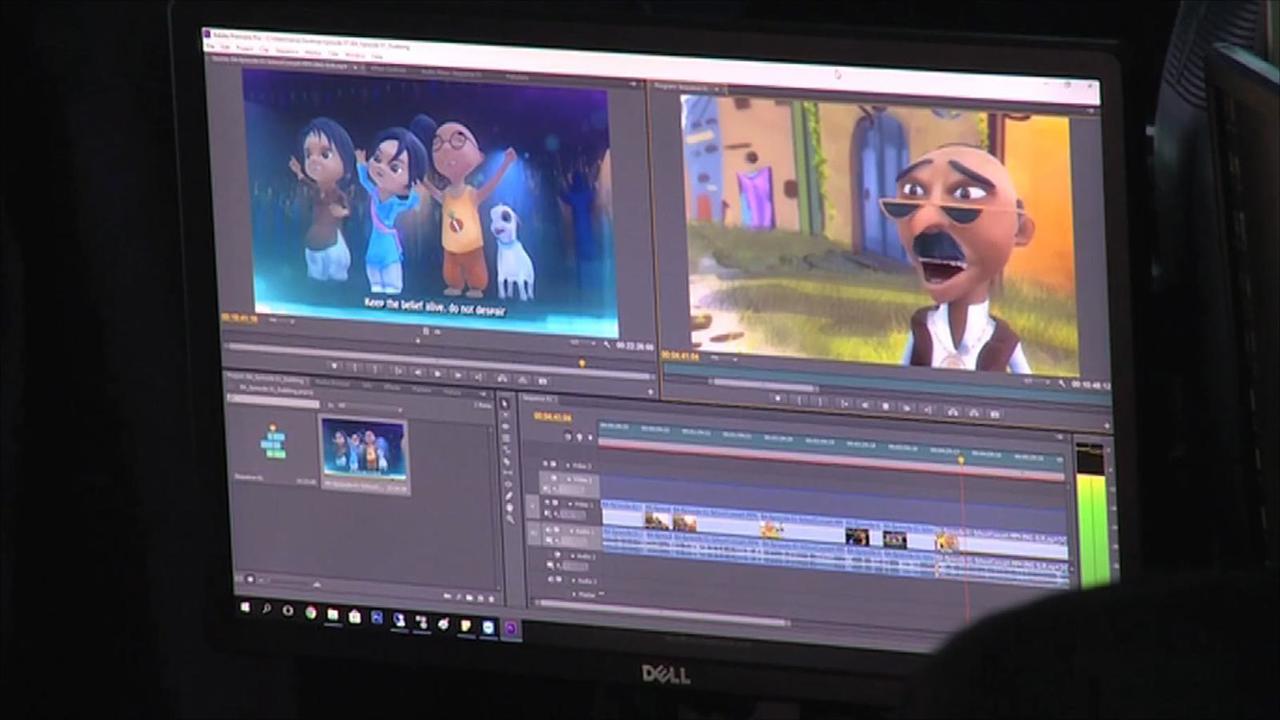Select the Razor tool
This screenshot has height=720, width=1280.
507,462
